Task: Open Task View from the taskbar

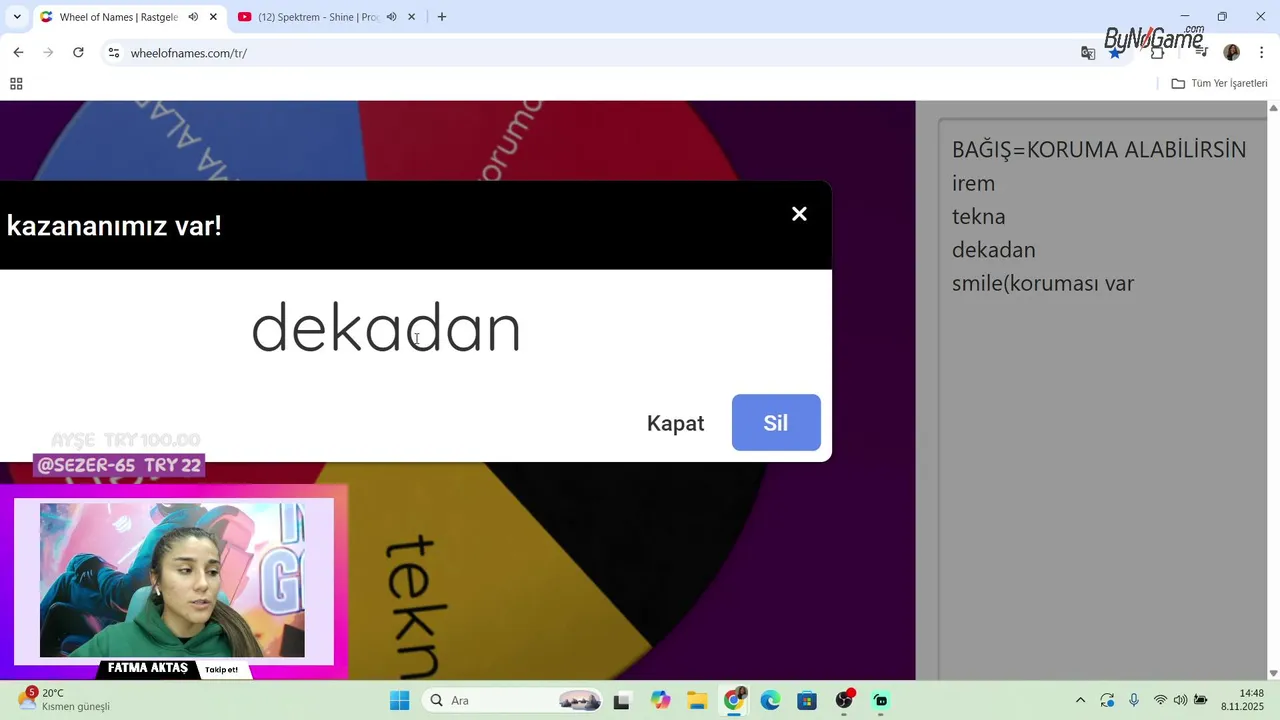Action: [621, 700]
